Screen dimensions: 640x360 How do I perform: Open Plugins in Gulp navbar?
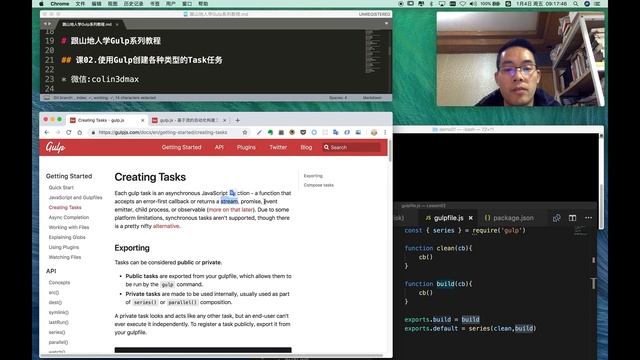(246, 147)
